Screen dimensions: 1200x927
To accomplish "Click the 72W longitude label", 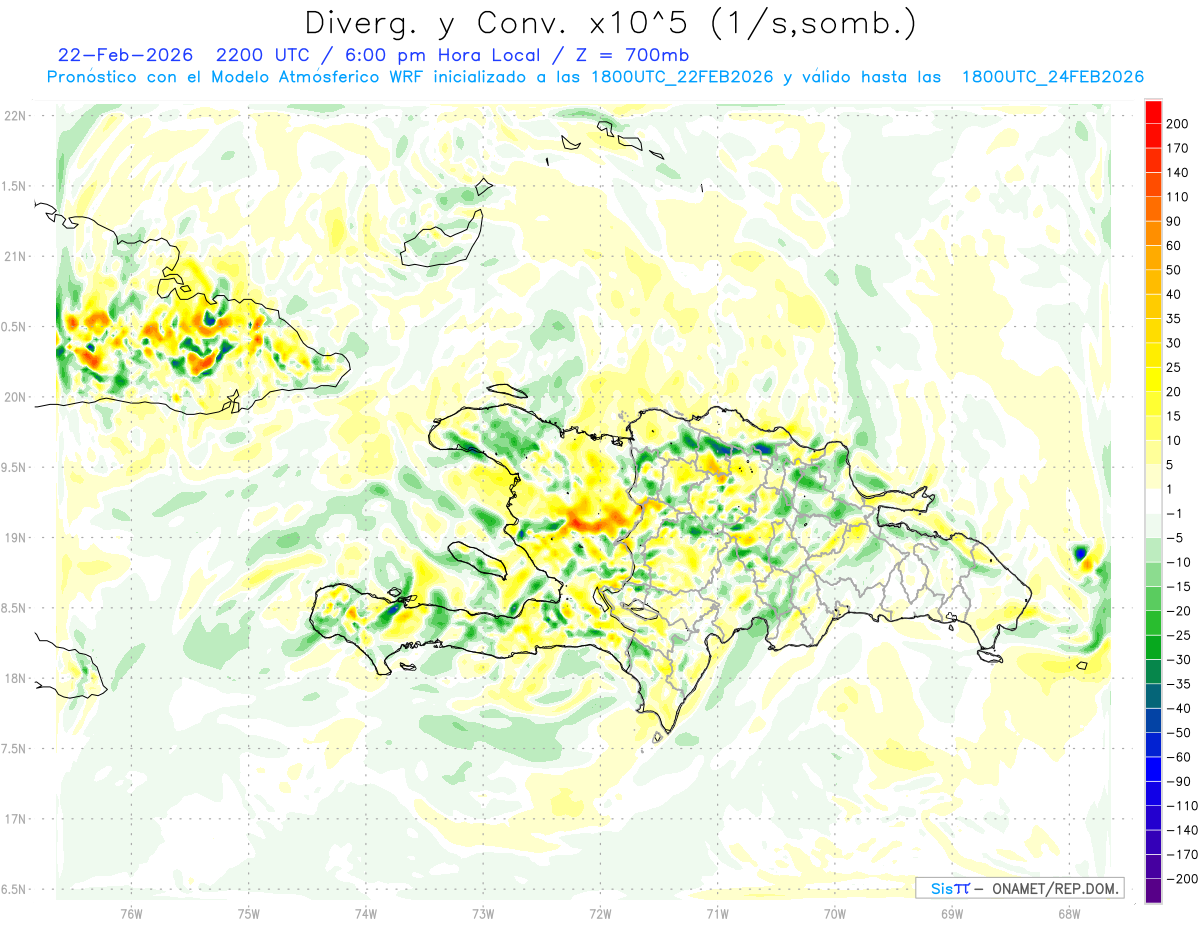I will coord(600,914).
